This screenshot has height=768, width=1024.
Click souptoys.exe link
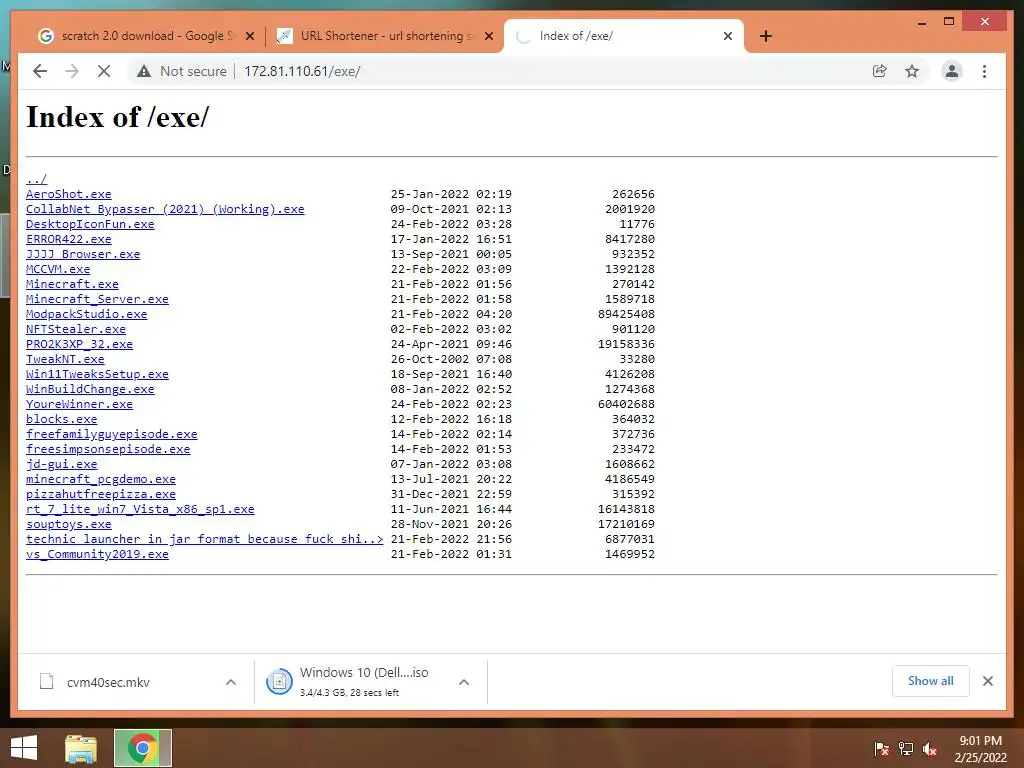[69, 524]
